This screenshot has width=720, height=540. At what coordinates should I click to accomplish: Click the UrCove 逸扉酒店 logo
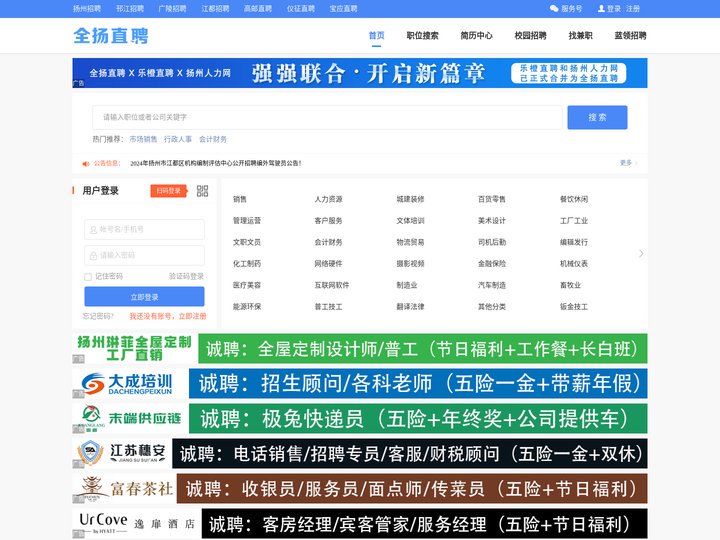pos(136,523)
